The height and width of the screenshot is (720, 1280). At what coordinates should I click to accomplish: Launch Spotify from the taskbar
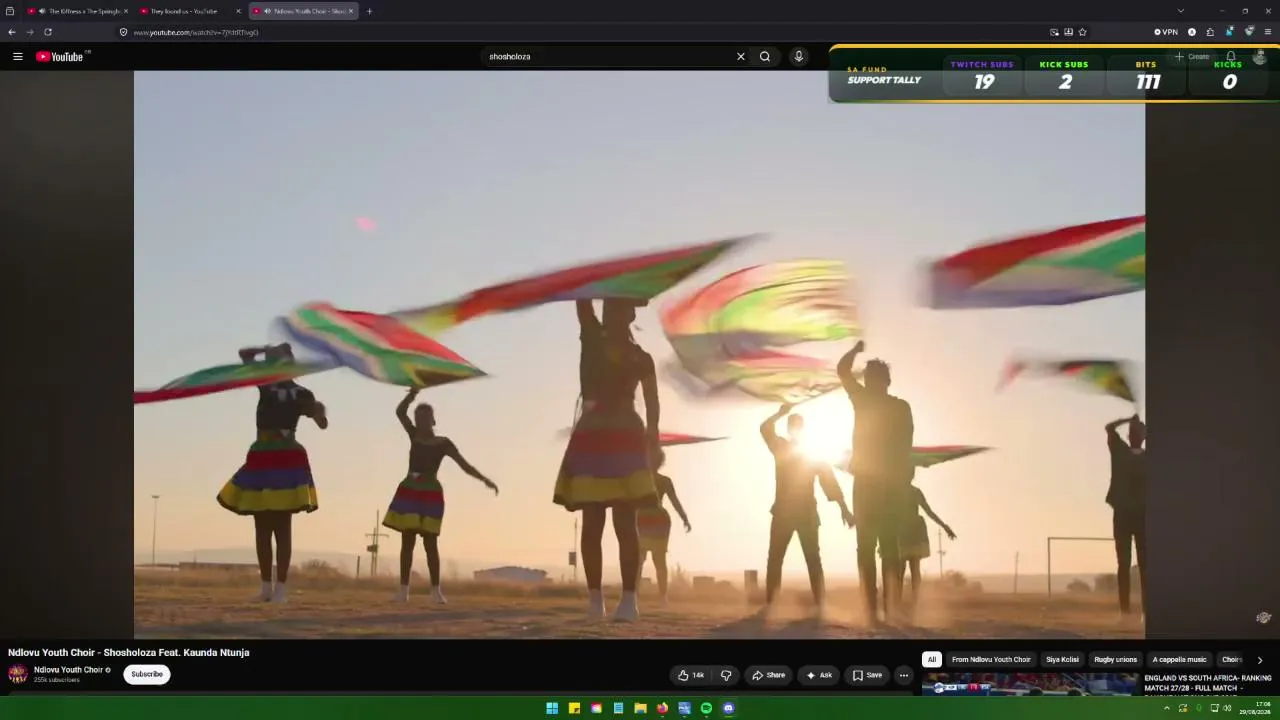pyautogui.click(x=706, y=708)
